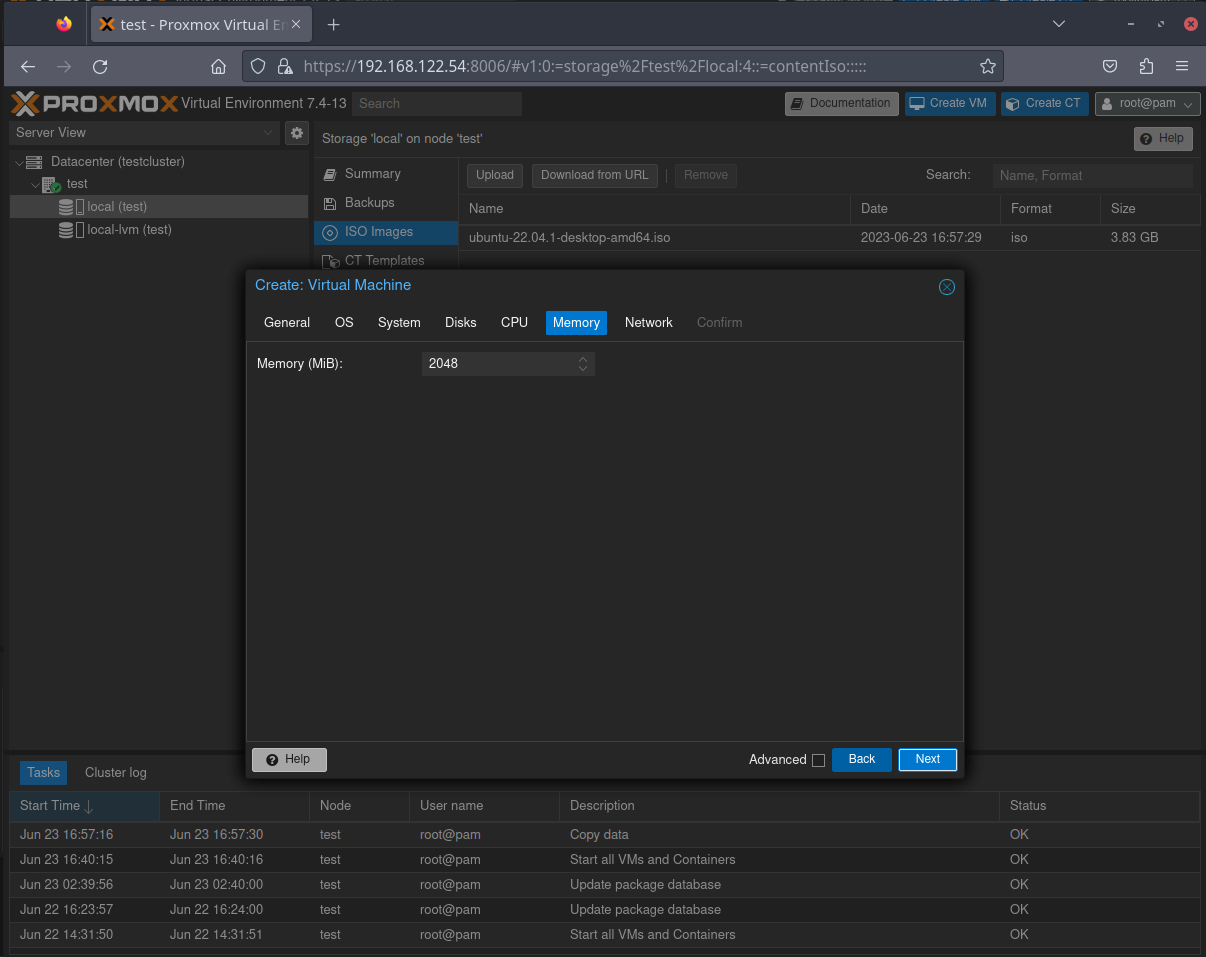
Task: Focus the Name, Format search field
Action: pyautogui.click(x=1093, y=175)
